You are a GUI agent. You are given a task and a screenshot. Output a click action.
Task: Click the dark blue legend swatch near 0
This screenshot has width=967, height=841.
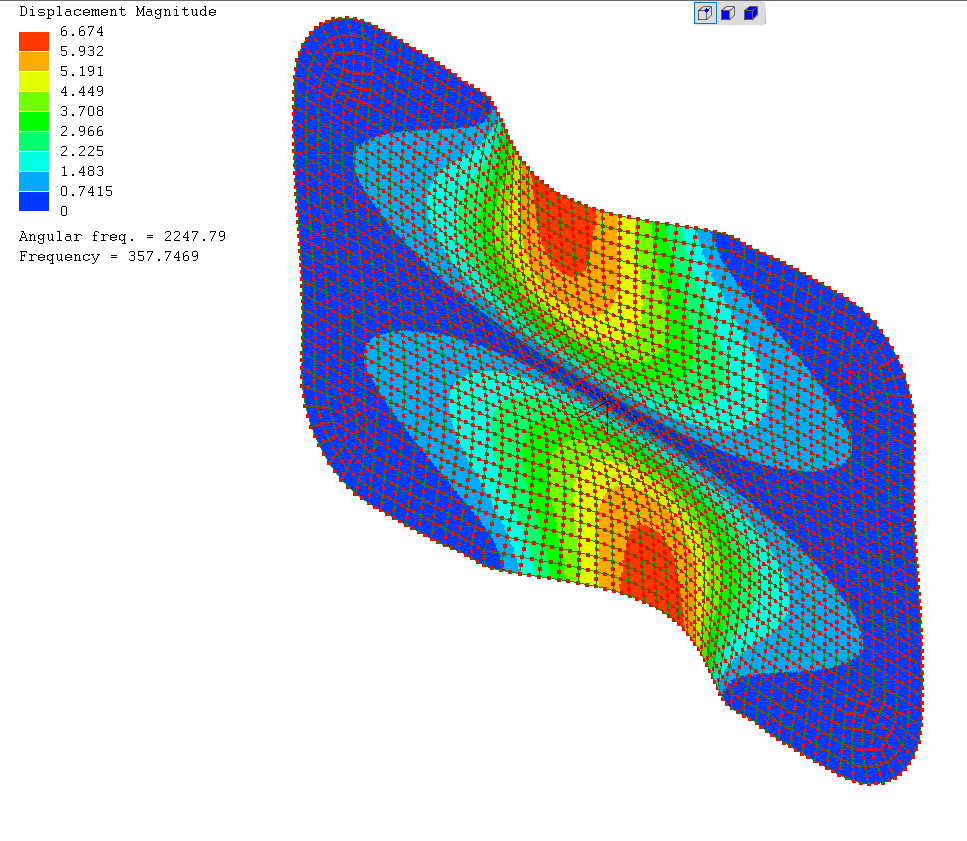click(x=34, y=202)
